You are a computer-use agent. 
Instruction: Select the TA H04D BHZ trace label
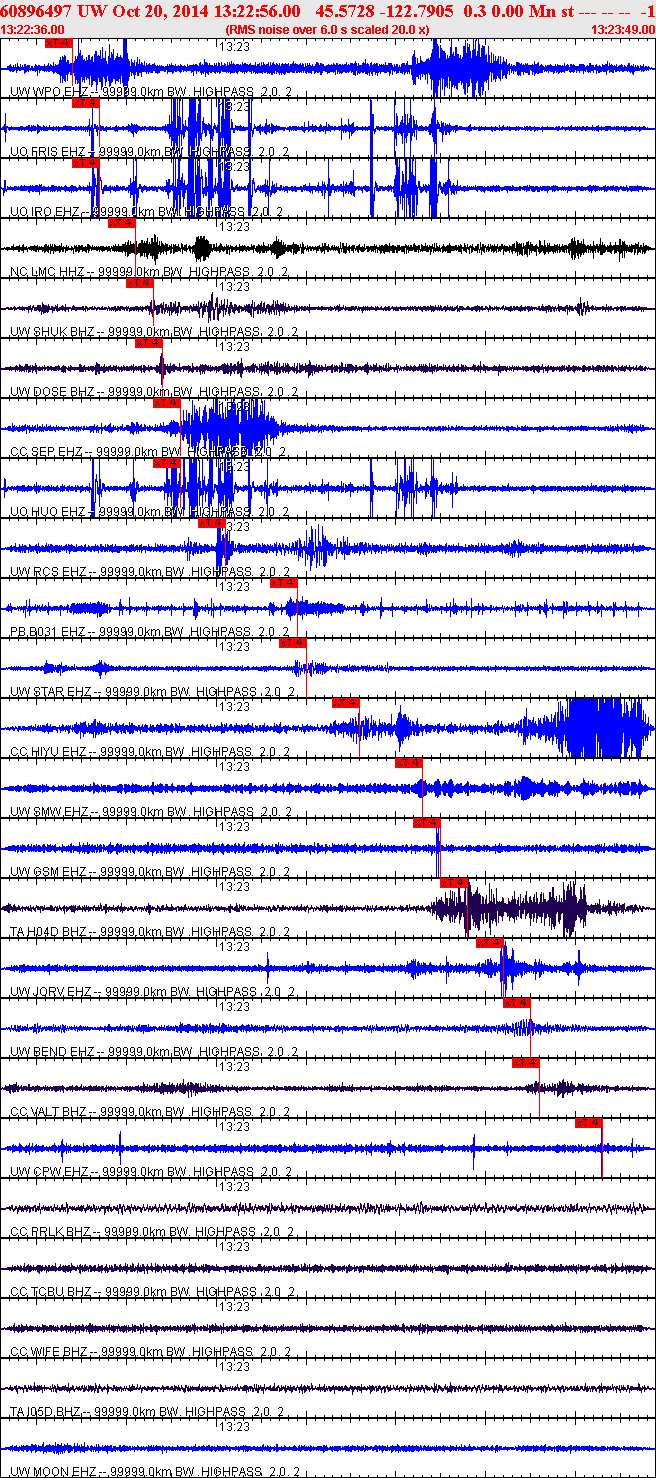click(150, 932)
